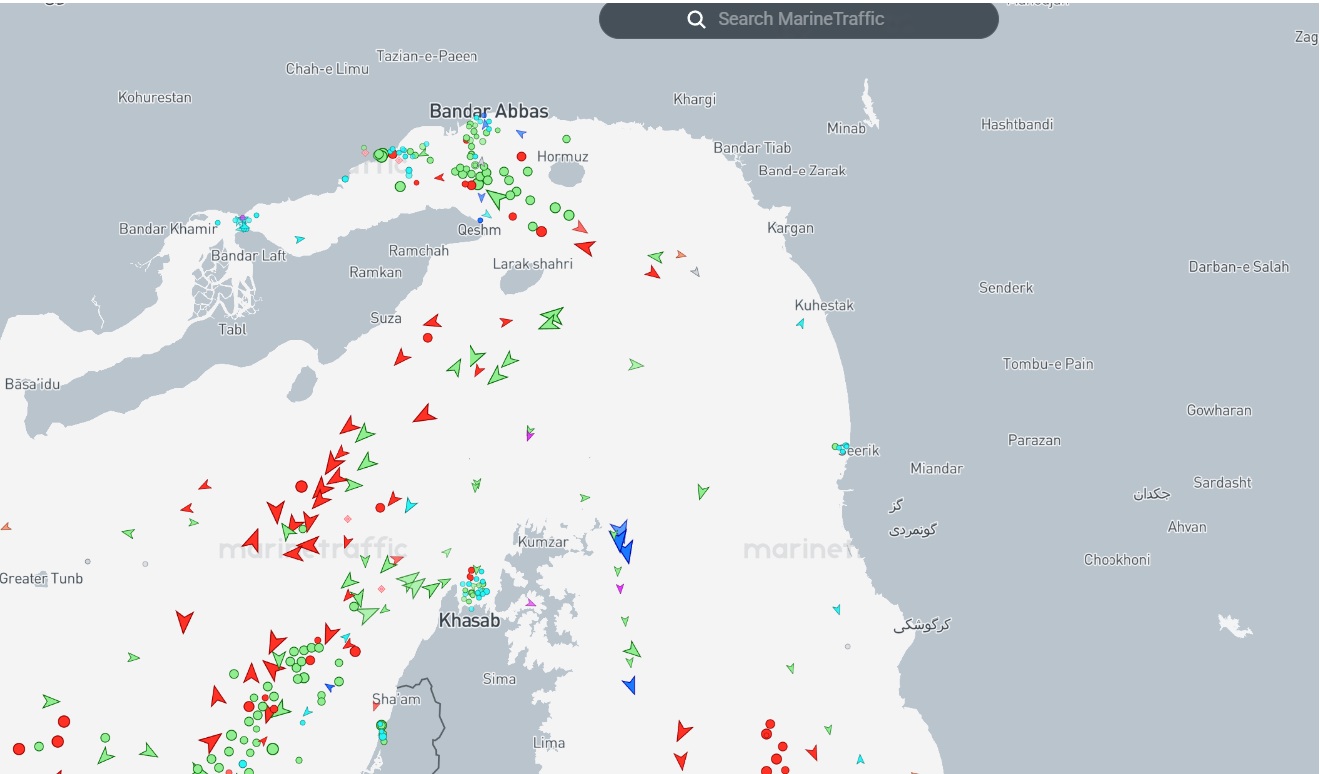The height and width of the screenshot is (774, 1320).
Task: Select the orange vessel marker at left map edge
Action: [x=6, y=526]
